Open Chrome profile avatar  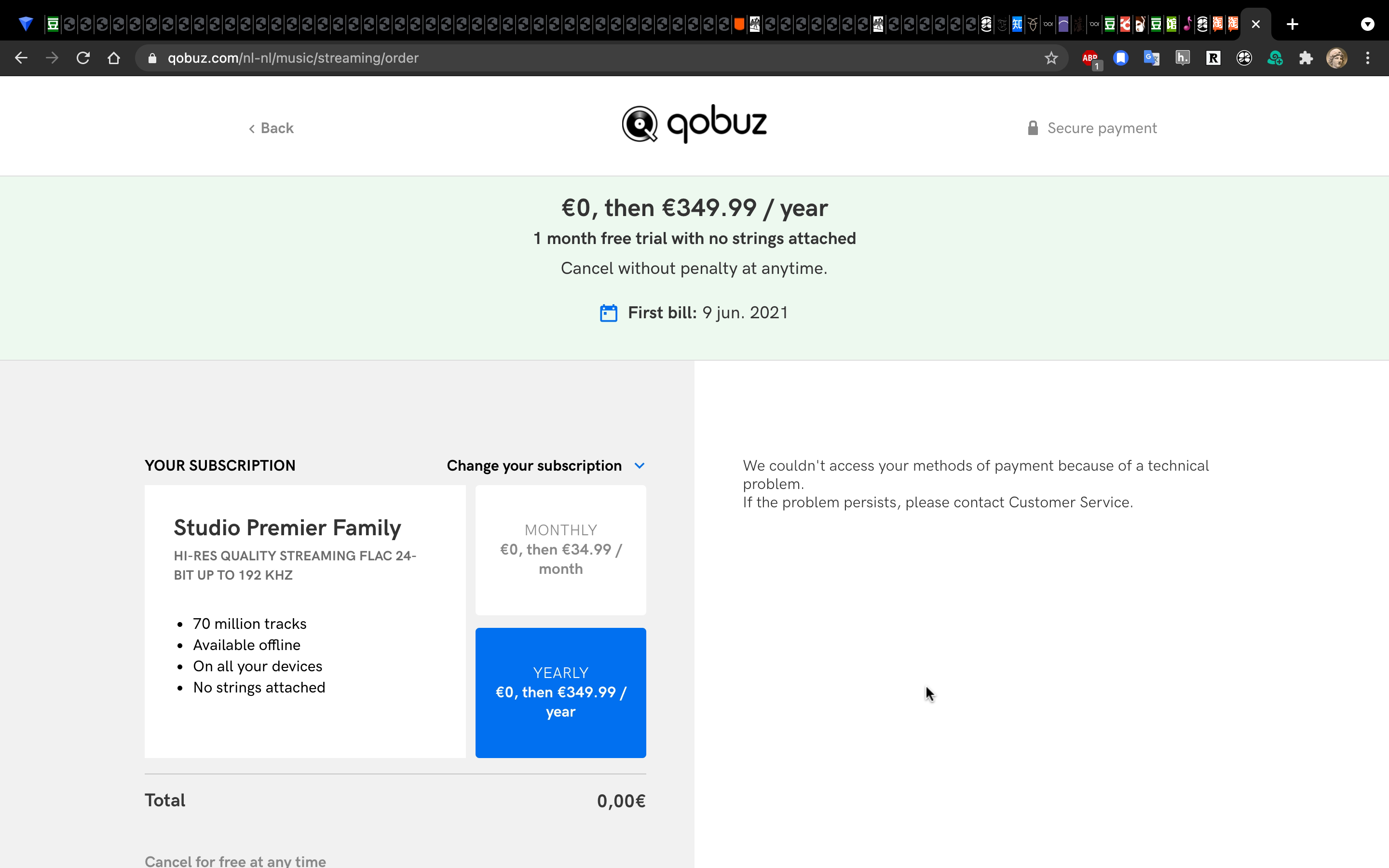(x=1337, y=58)
